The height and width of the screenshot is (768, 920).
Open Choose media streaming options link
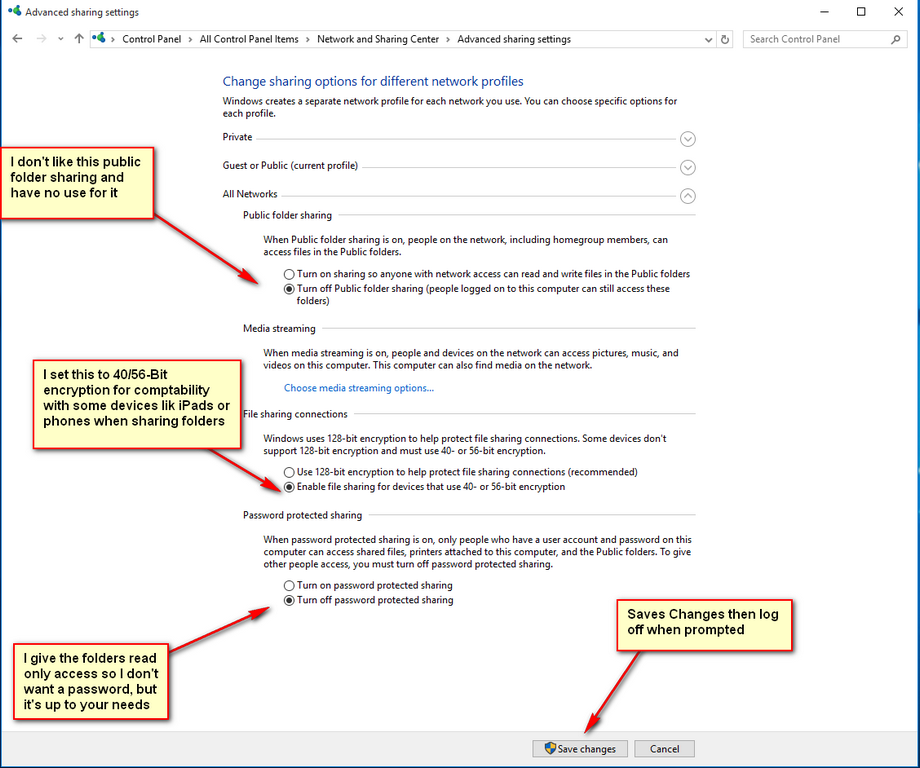coord(359,388)
